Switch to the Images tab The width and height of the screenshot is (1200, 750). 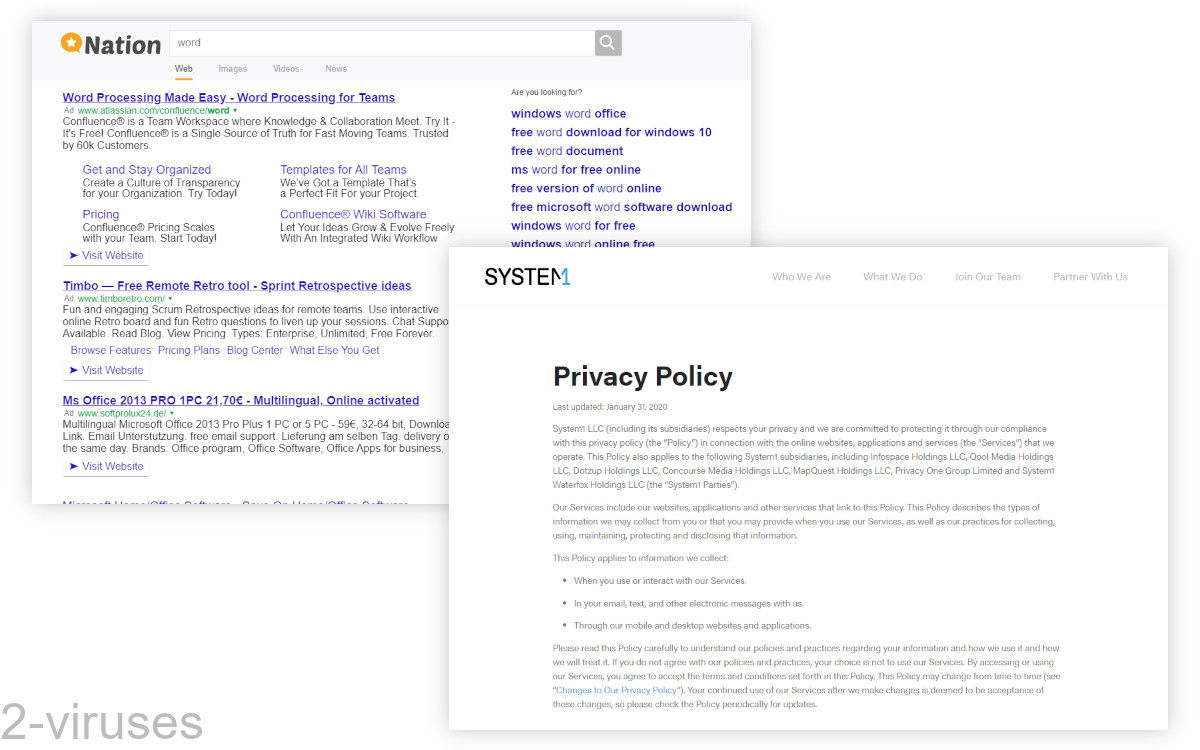(x=232, y=68)
